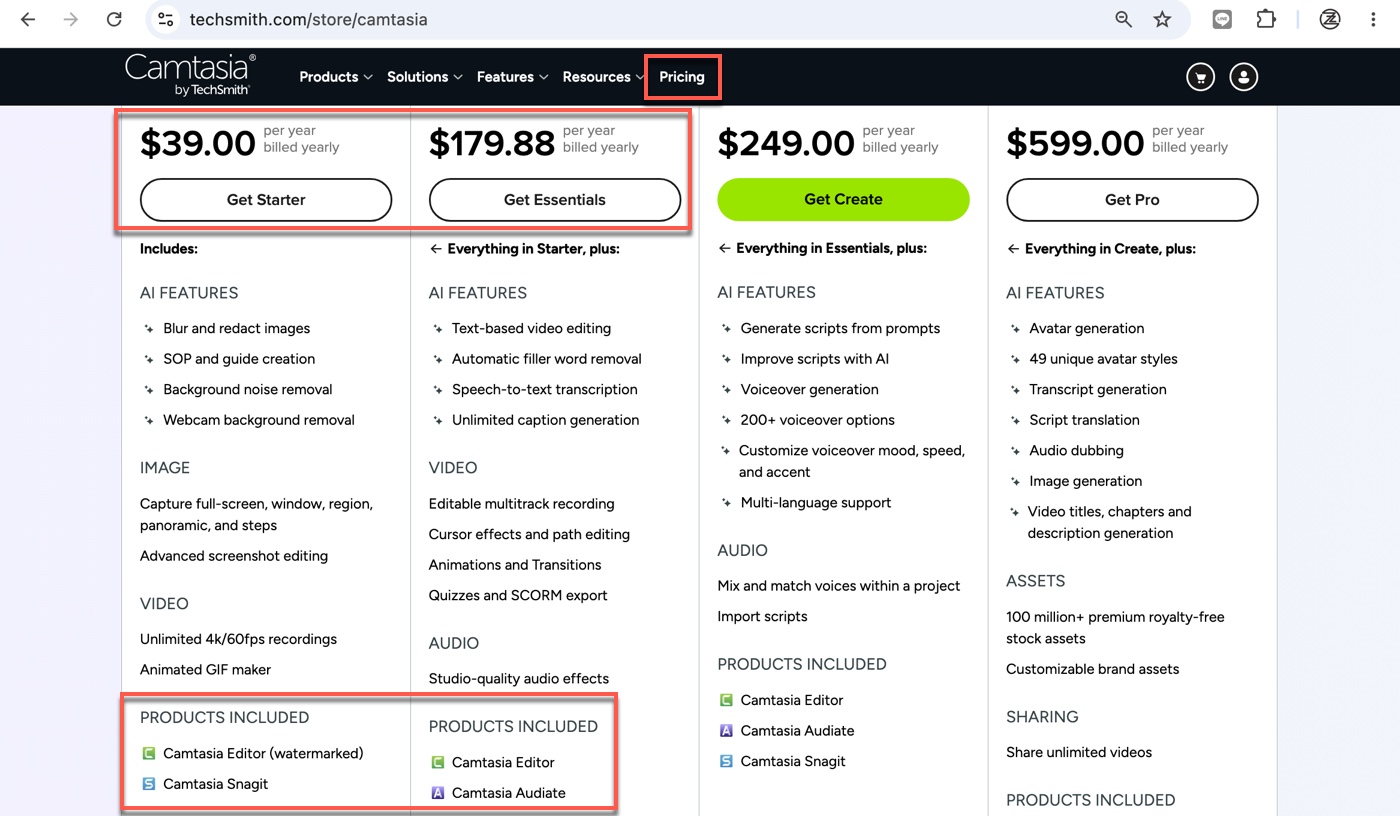This screenshot has width=1400, height=816.
Task: Click "Audio dubbing" feature
Action: (x=1077, y=451)
